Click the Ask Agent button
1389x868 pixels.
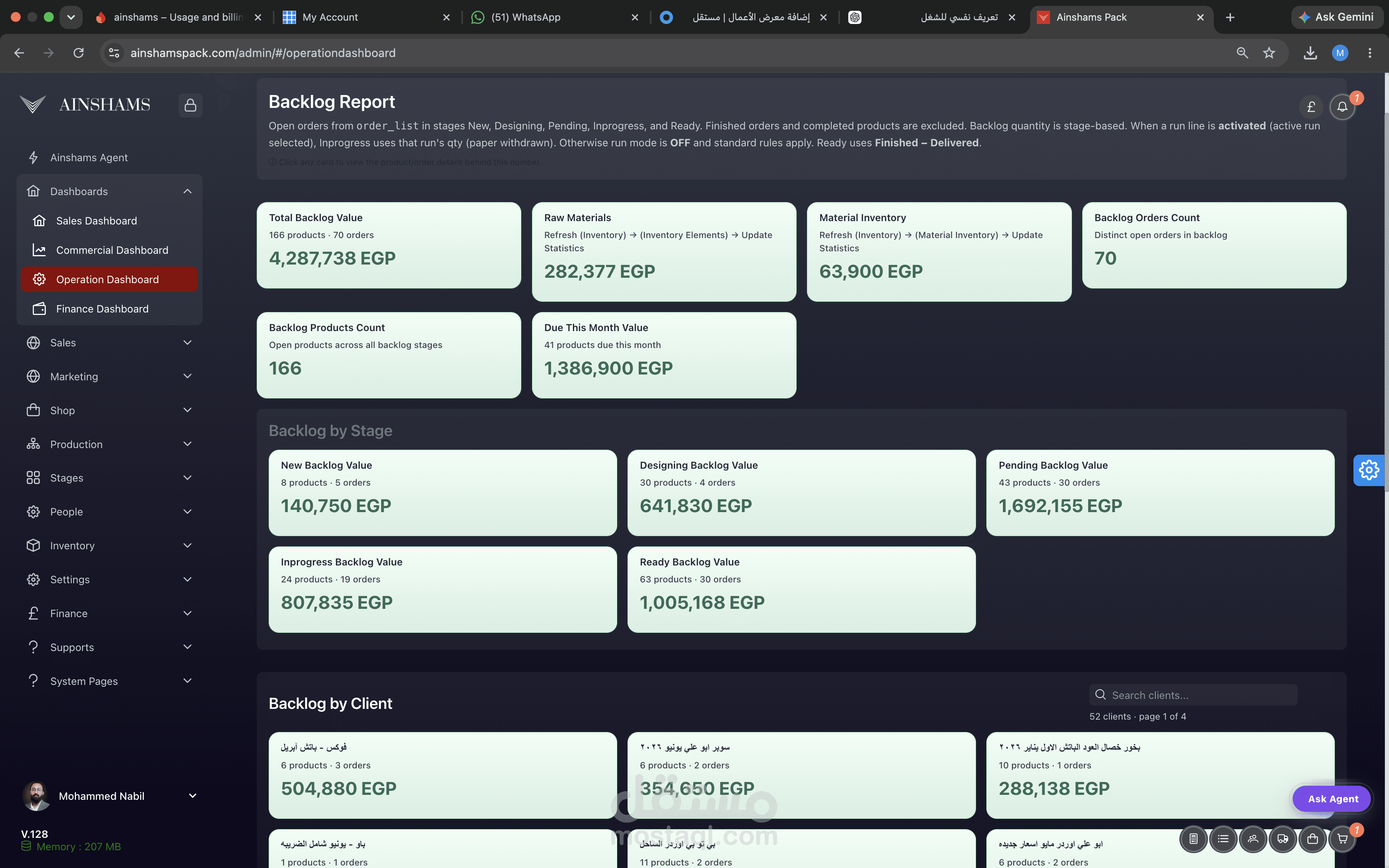pos(1332,799)
